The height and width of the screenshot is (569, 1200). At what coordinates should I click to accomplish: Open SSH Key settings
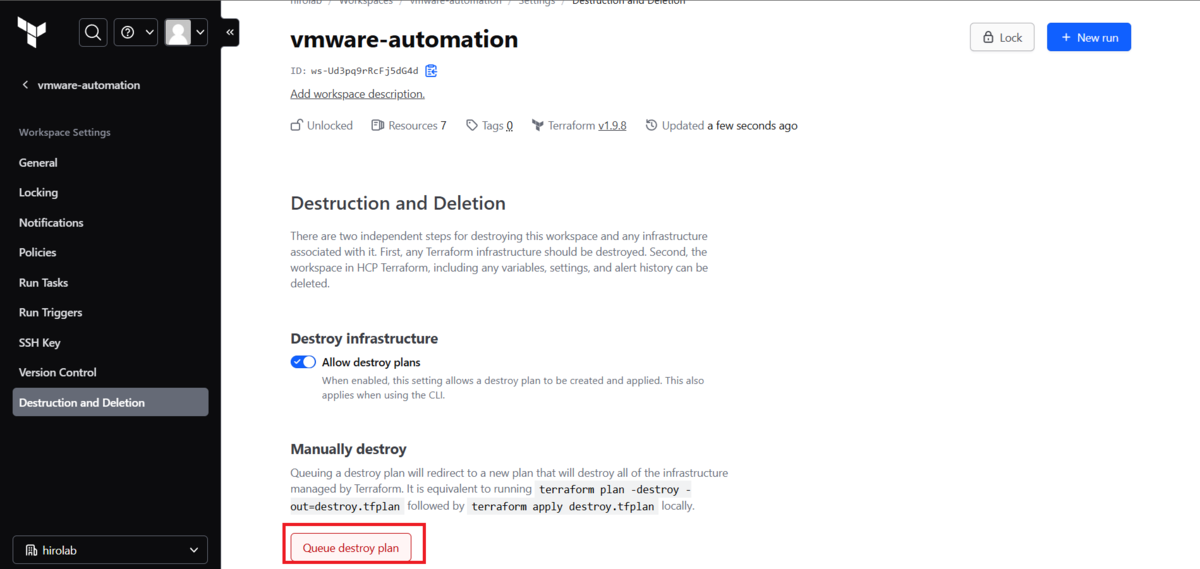pos(40,343)
